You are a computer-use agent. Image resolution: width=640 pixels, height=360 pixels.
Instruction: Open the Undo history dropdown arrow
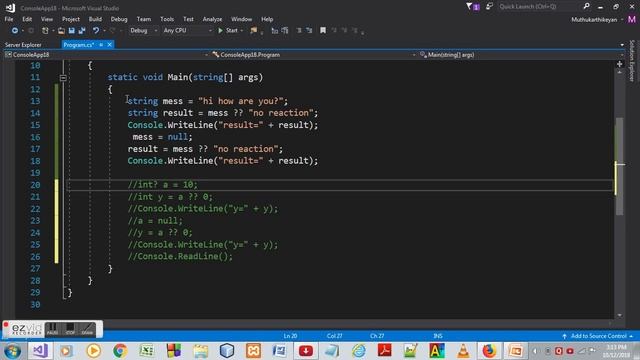click(x=104, y=31)
